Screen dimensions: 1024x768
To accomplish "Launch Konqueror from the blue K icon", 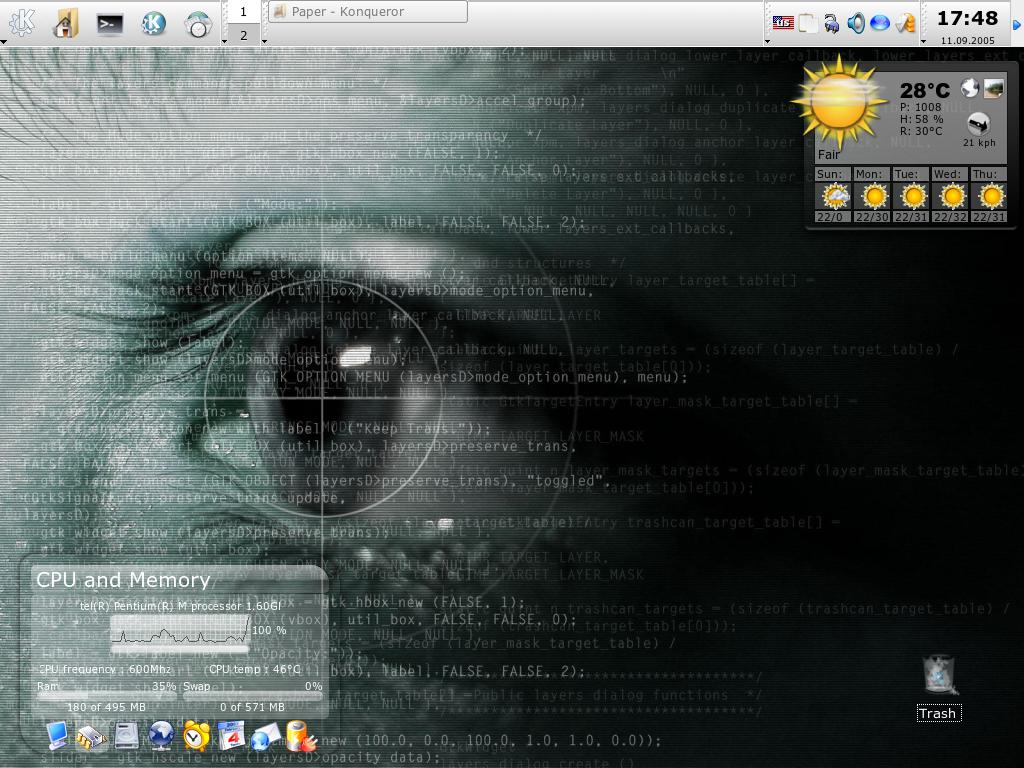I will click(153, 24).
